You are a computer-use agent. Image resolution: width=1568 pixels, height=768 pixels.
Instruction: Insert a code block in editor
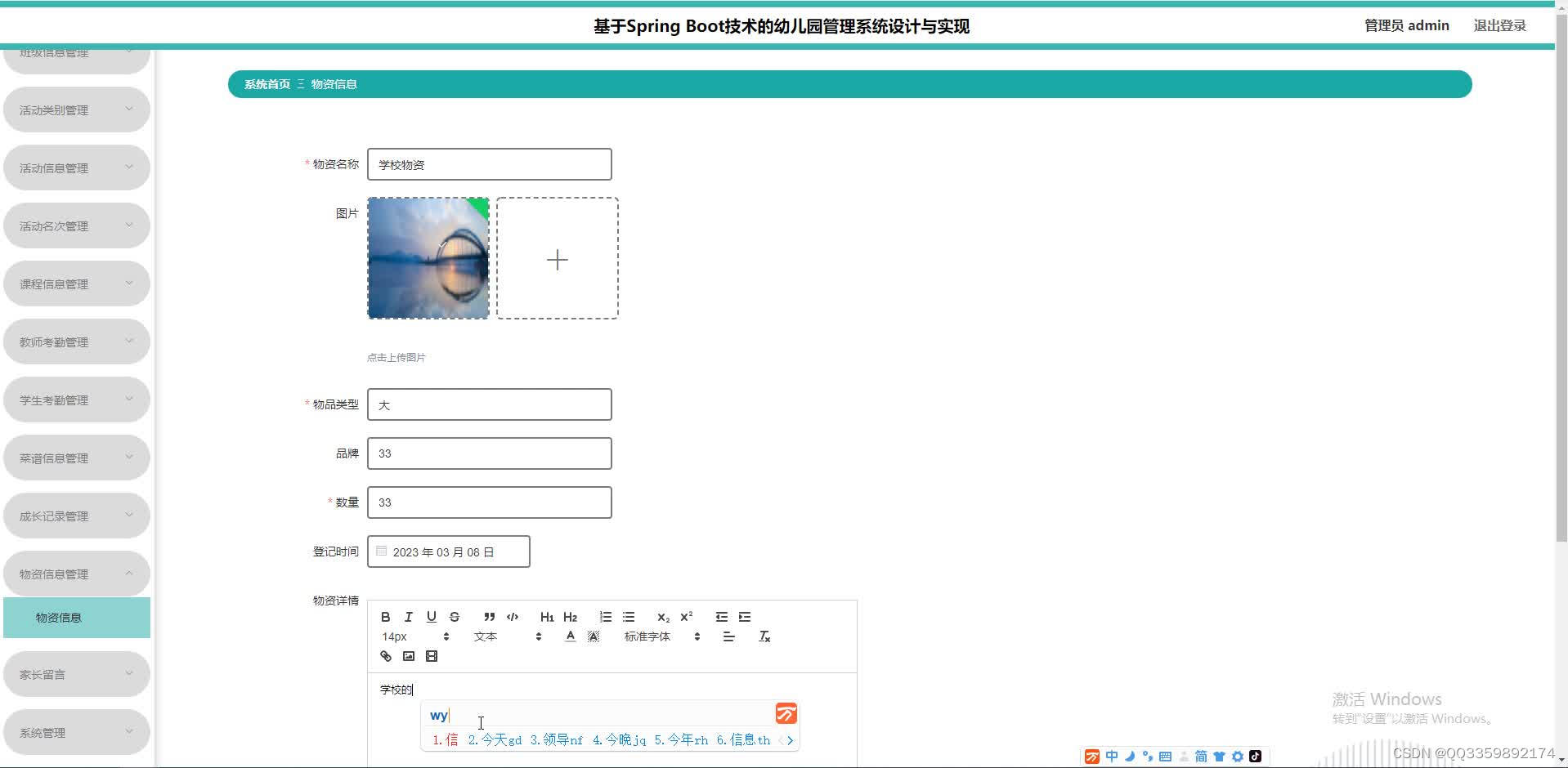pos(513,617)
